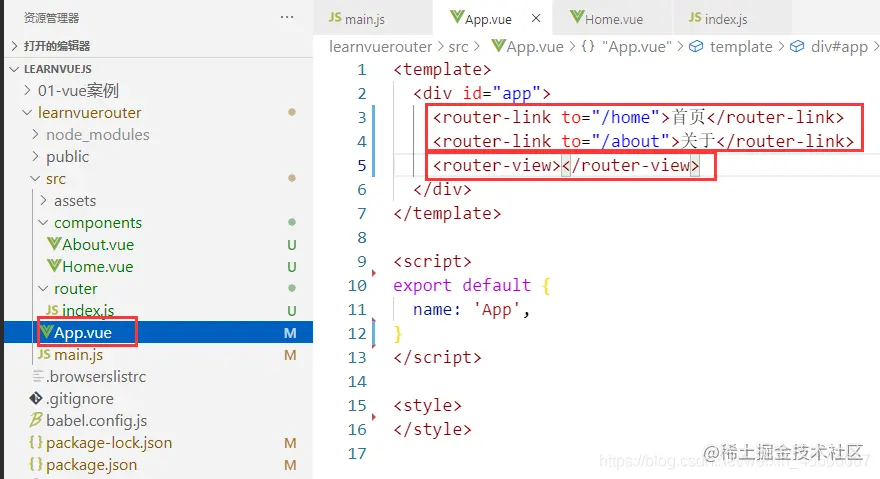Screen dimensions: 880x479
Task: Click the JS icon beside main.js in tree
Action: pyautogui.click(x=44, y=354)
